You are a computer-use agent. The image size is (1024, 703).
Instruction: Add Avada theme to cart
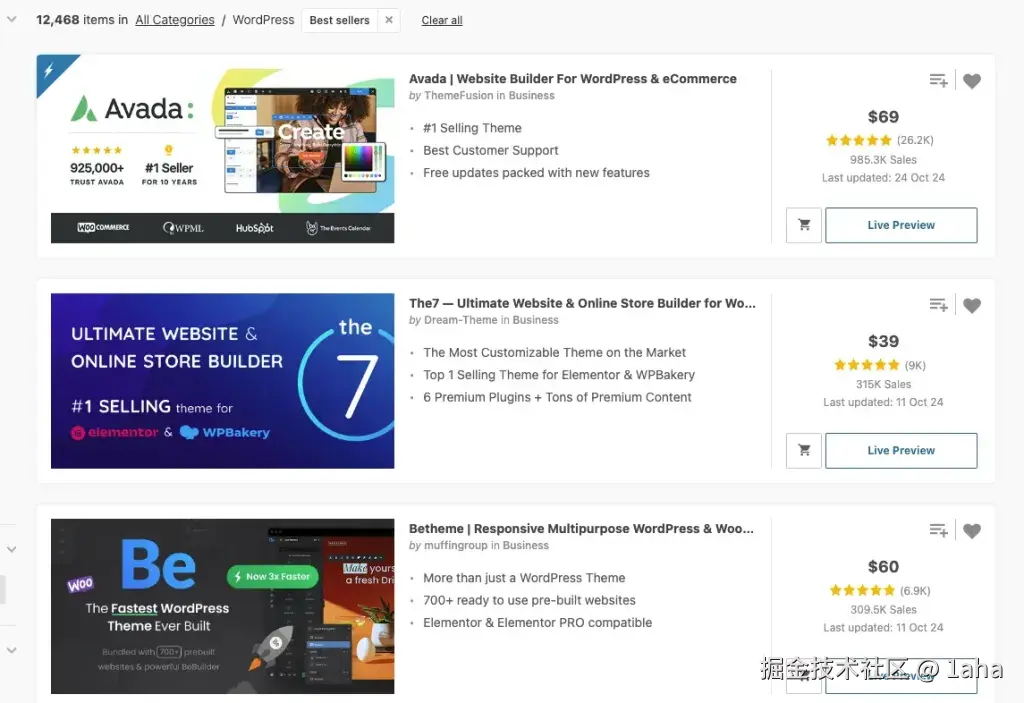(804, 225)
